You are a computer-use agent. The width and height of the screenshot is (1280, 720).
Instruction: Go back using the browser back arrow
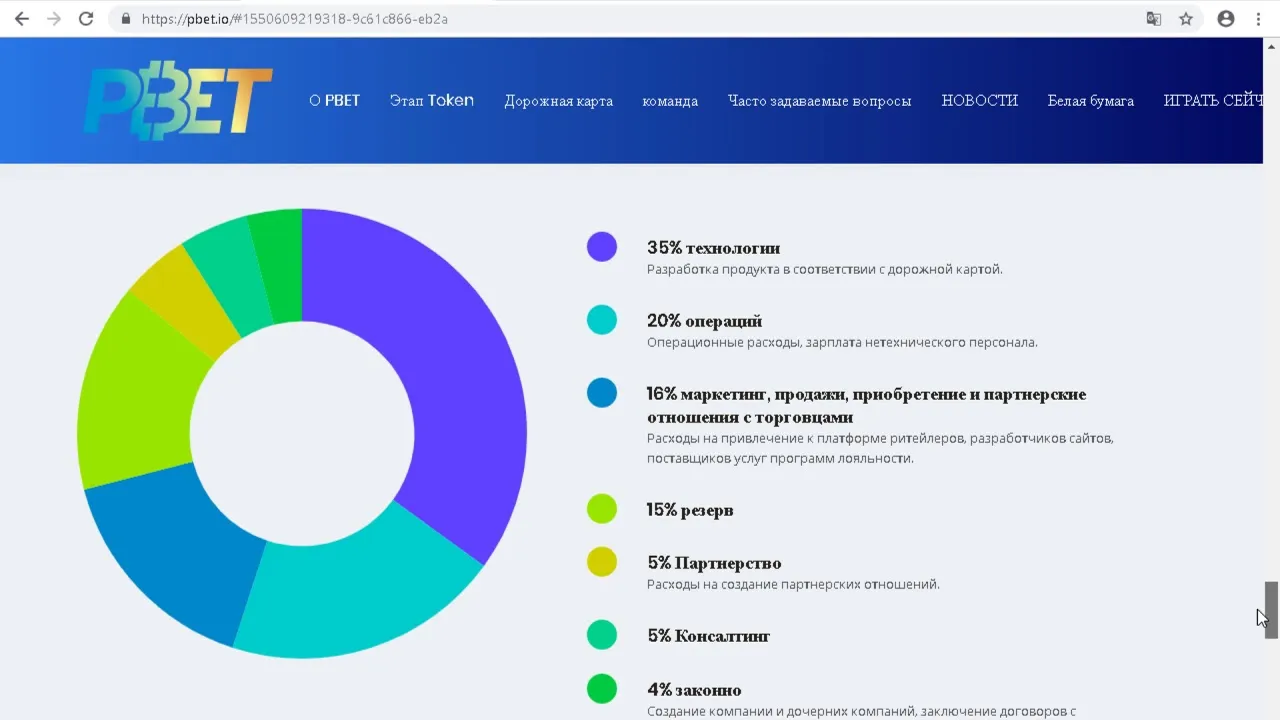pyautogui.click(x=21, y=19)
